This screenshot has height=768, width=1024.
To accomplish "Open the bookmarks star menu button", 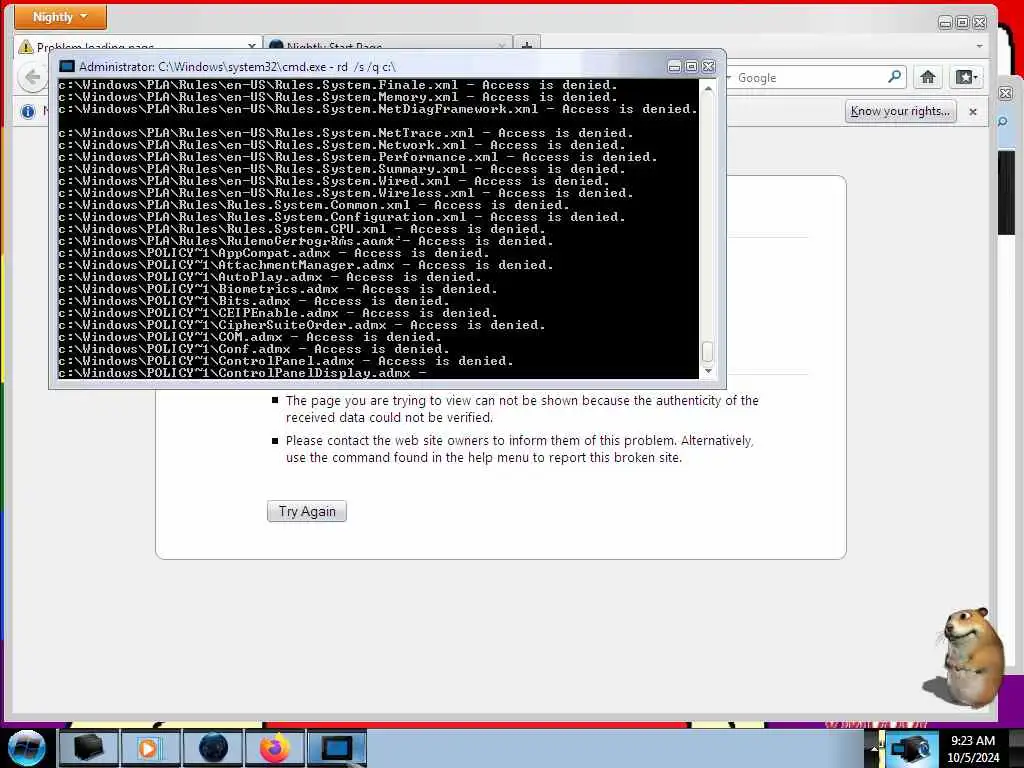I will pyautogui.click(x=966, y=77).
